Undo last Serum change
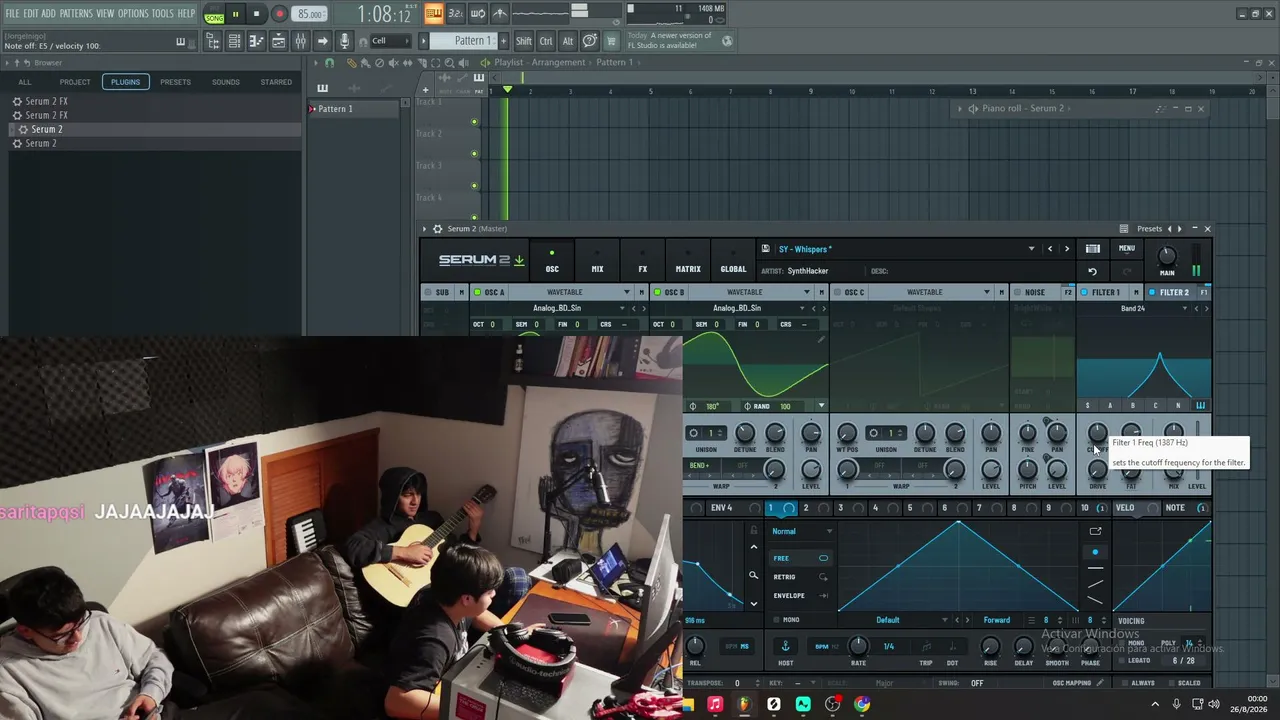1280x720 pixels. [1092, 271]
